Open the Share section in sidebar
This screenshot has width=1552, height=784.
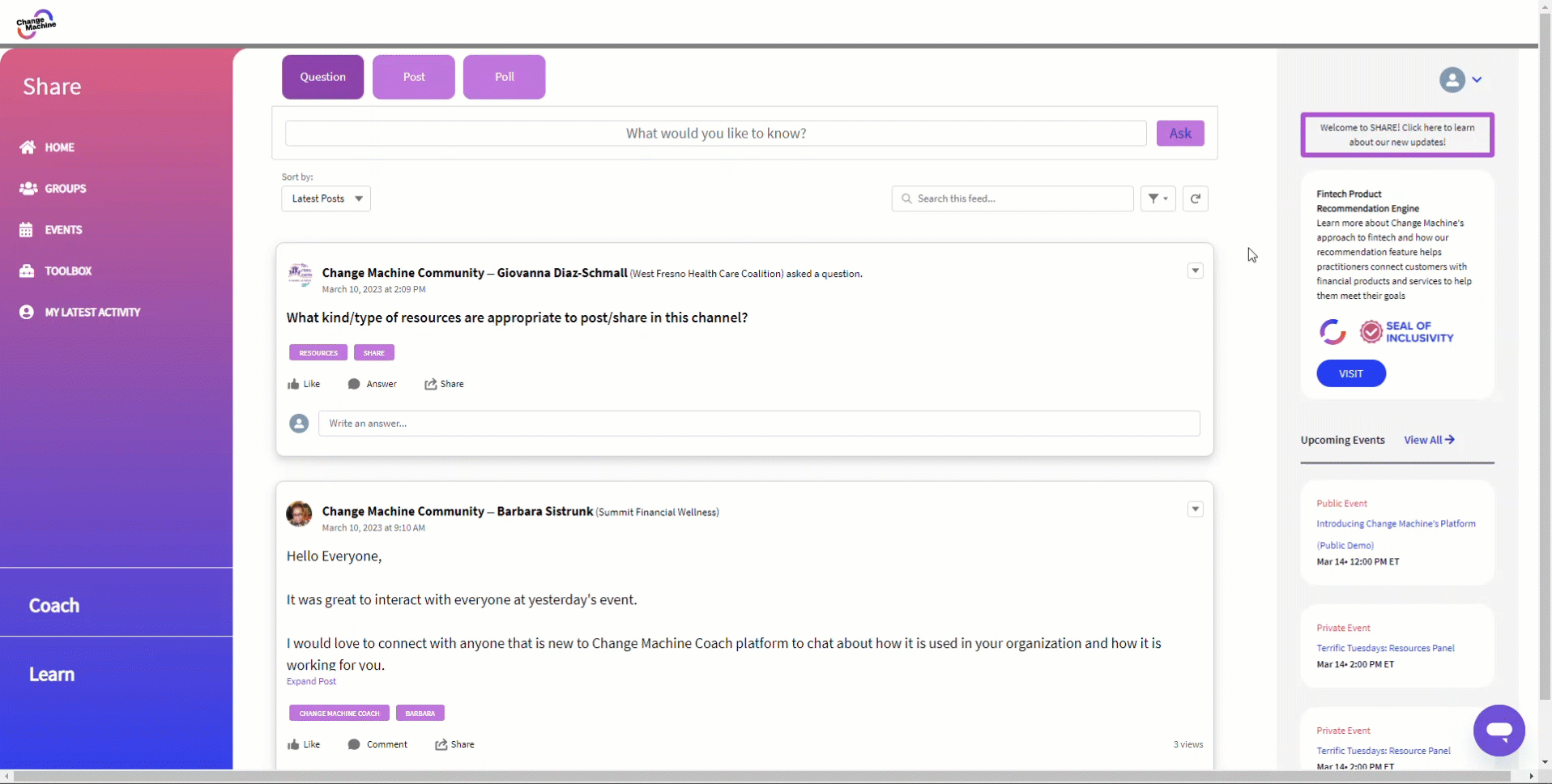[52, 87]
